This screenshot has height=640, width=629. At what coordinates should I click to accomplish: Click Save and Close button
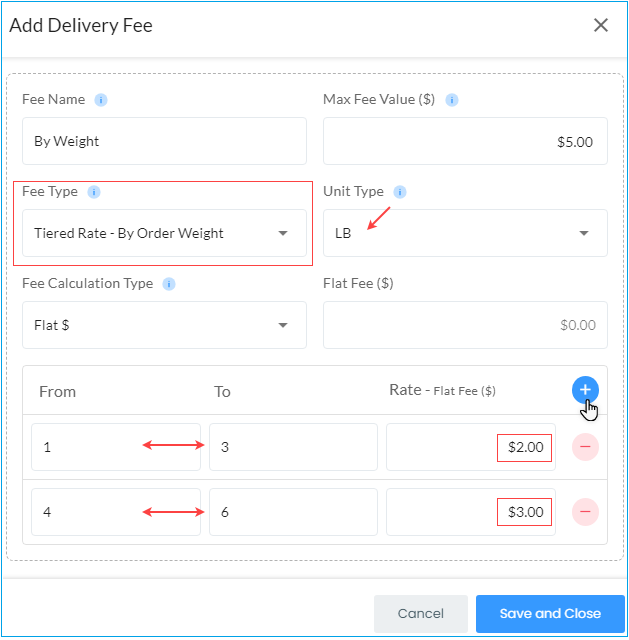pos(550,613)
